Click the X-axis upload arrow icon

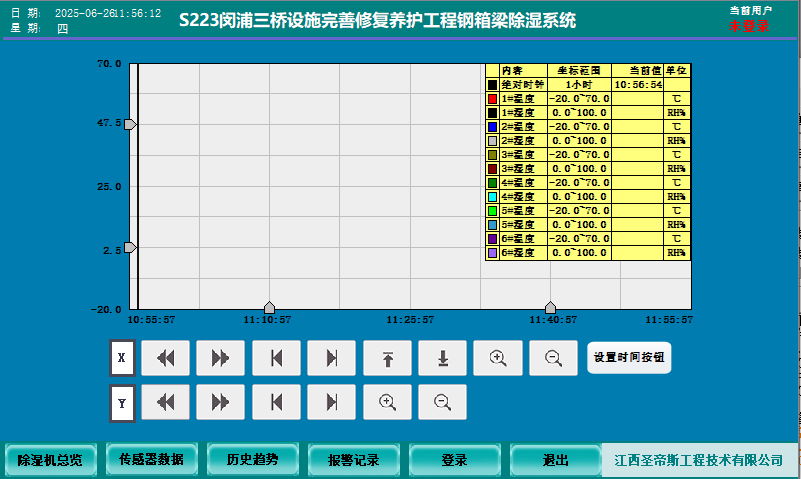click(x=387, y=358)
